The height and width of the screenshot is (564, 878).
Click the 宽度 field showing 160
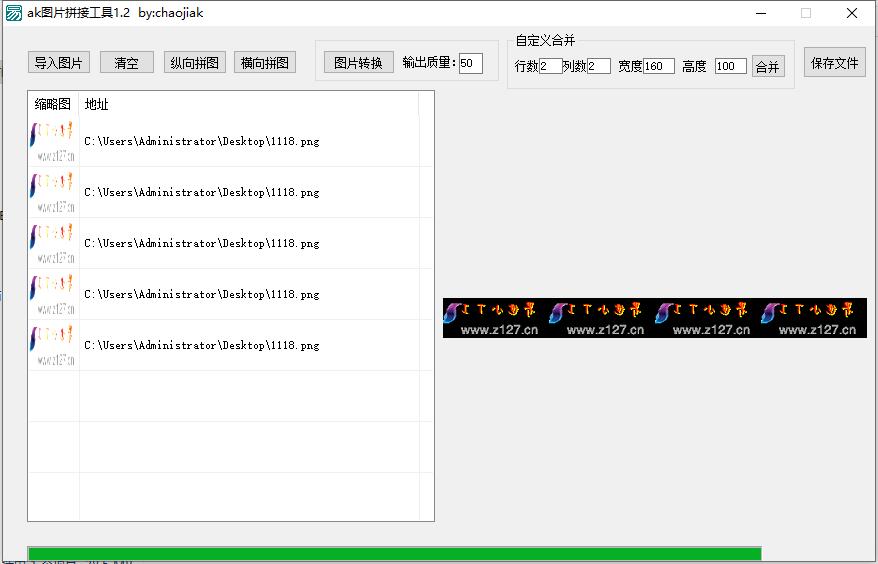(x=658, y=66)
